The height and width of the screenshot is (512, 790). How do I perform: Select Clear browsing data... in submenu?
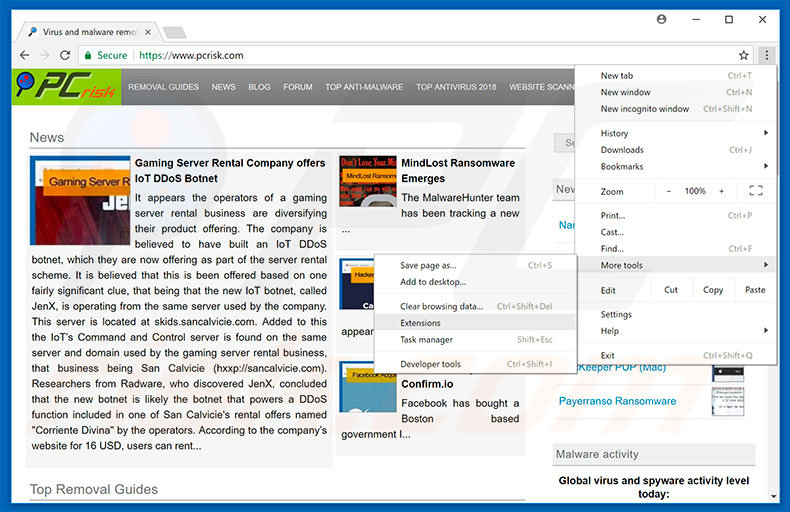click(475, 306)
